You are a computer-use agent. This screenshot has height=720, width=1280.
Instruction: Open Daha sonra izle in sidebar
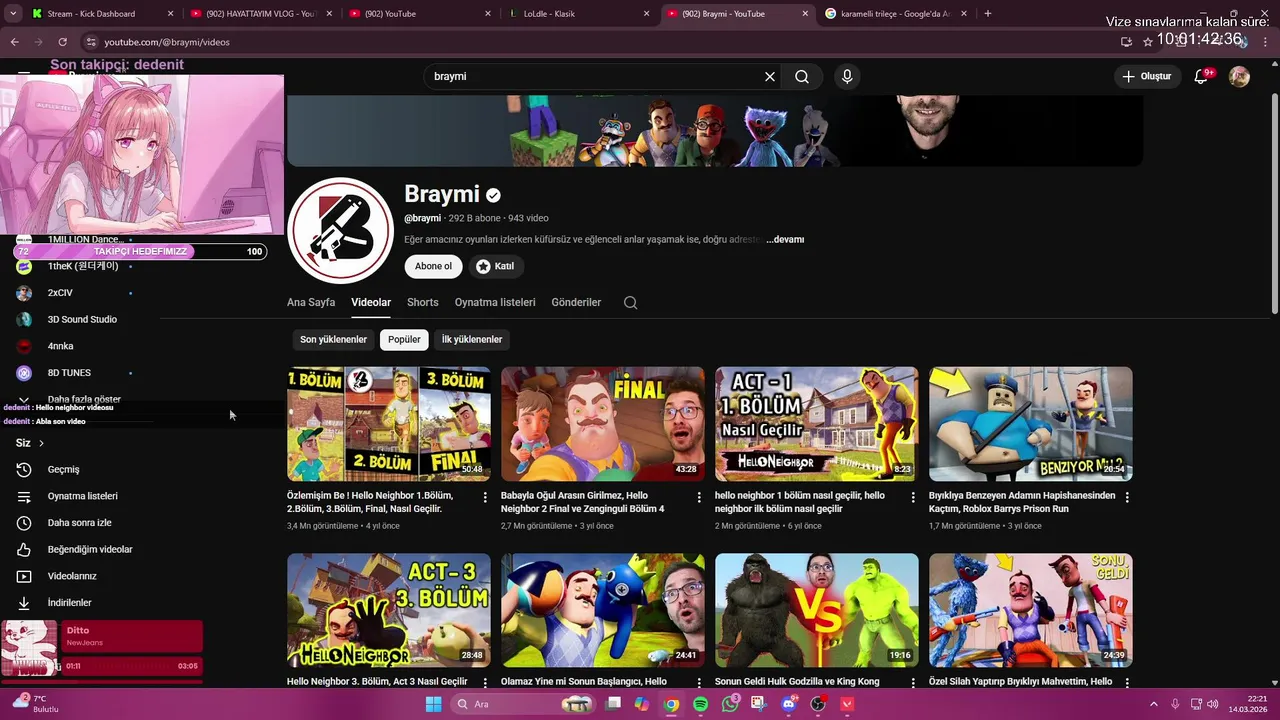pos(80,523)
